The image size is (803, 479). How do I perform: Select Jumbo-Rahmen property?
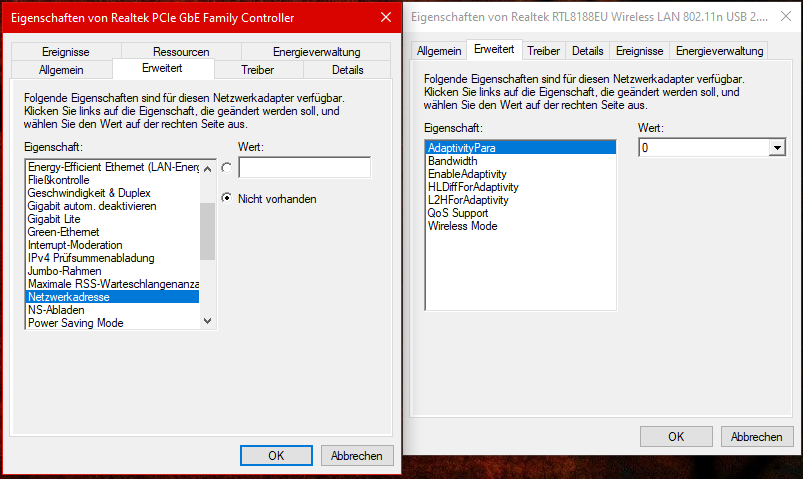[113, 271]
